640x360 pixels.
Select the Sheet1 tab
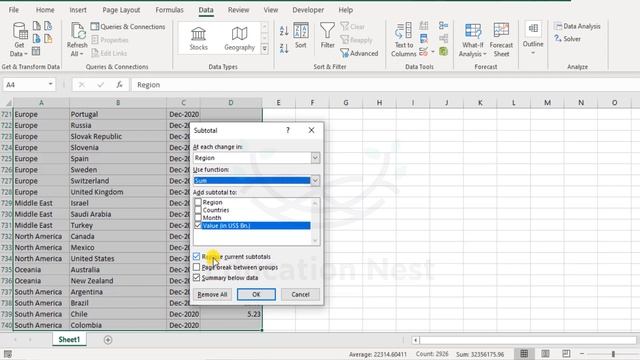[69, 340]
